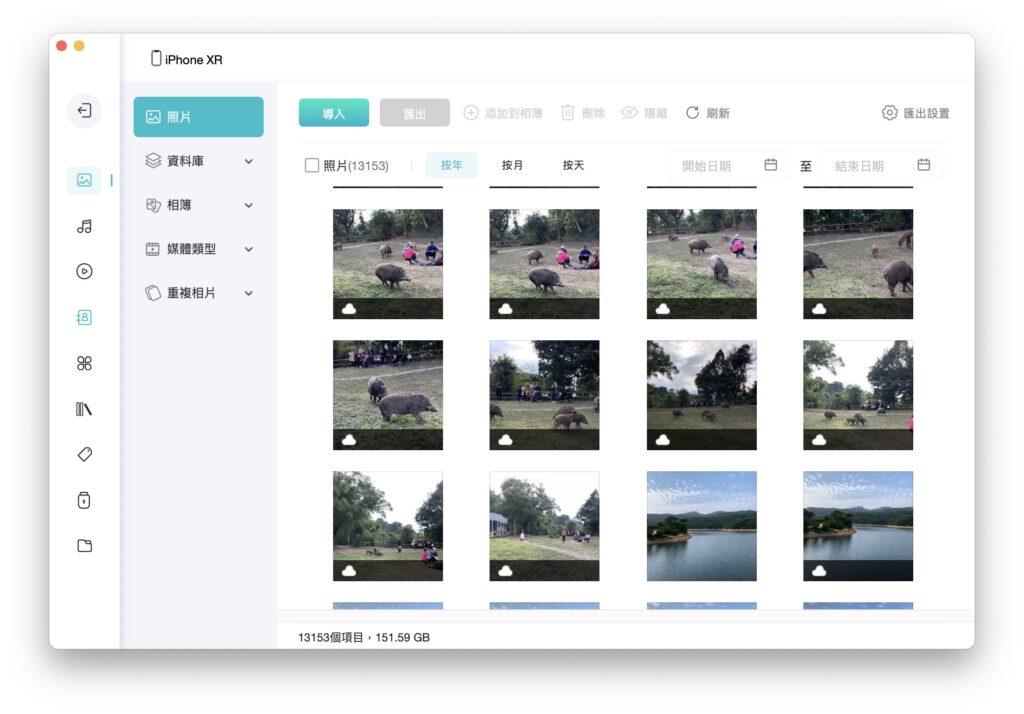The height and width of the screenshot is (714, 1024).
Task: Switch to the 按天 view tab
Action: click(x=573, y=165)
